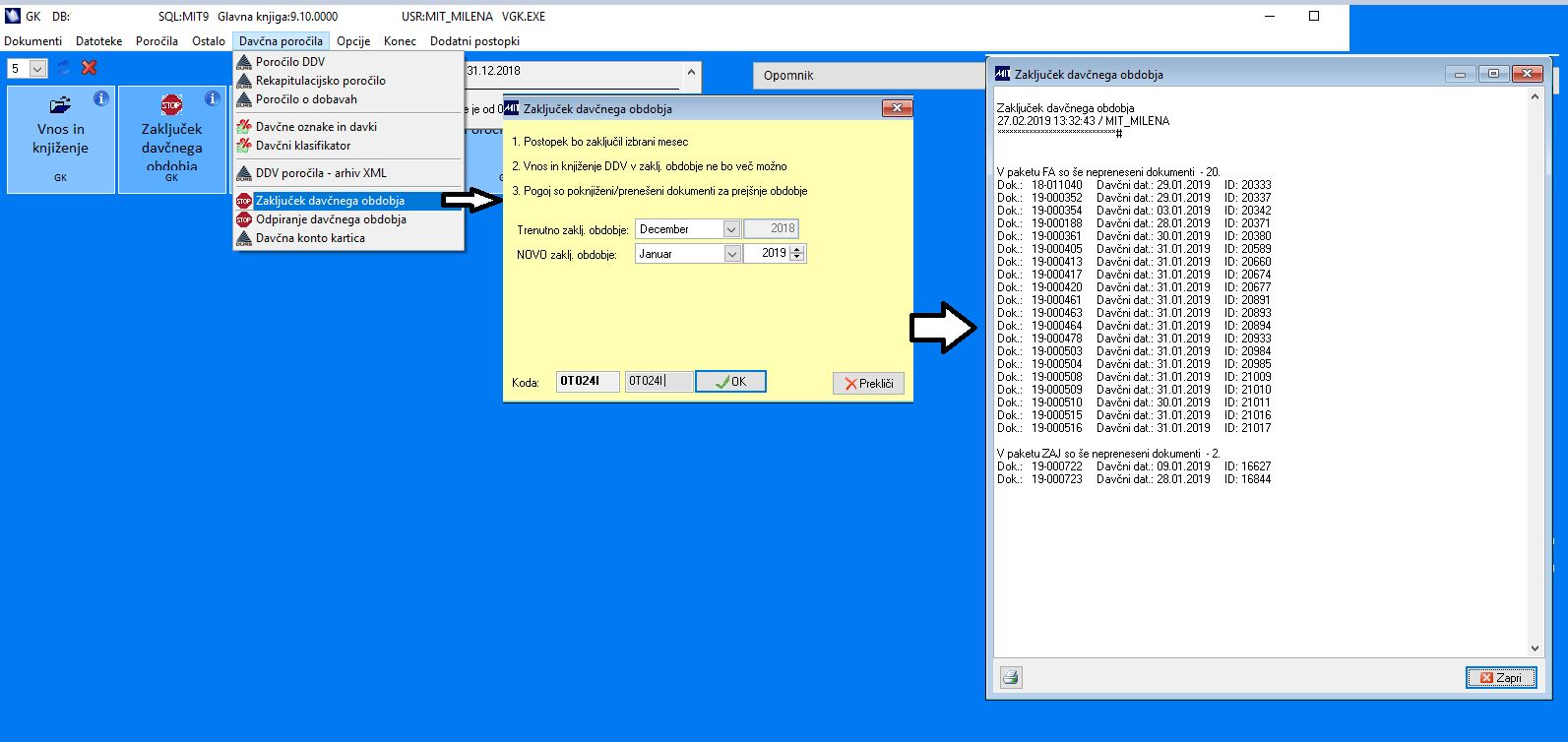Viewport: 1568px width, 742px height.
Task: Open DDV poročila - arhiv XML
Action: tap(348, 173)
